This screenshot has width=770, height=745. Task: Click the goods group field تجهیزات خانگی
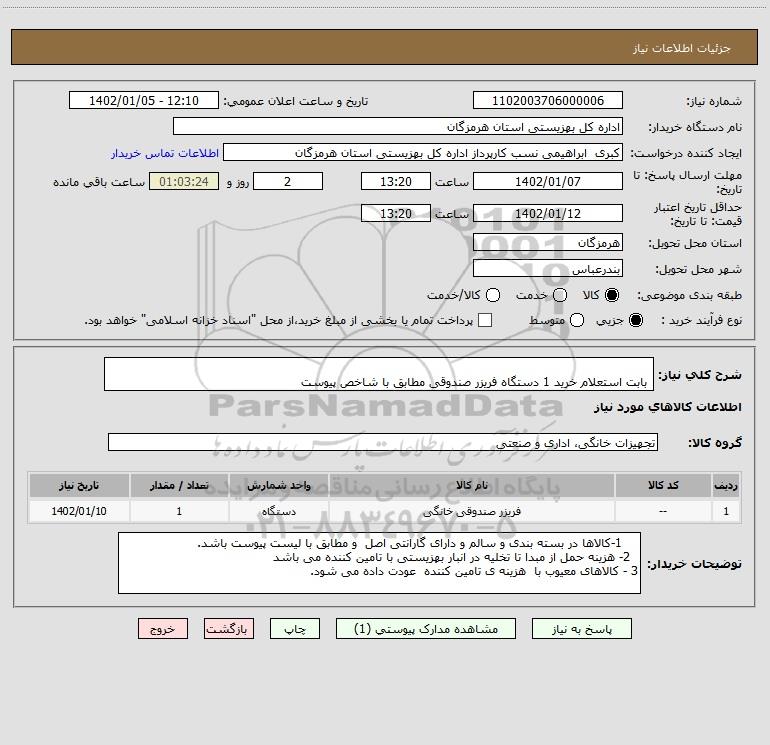point(383,442)
